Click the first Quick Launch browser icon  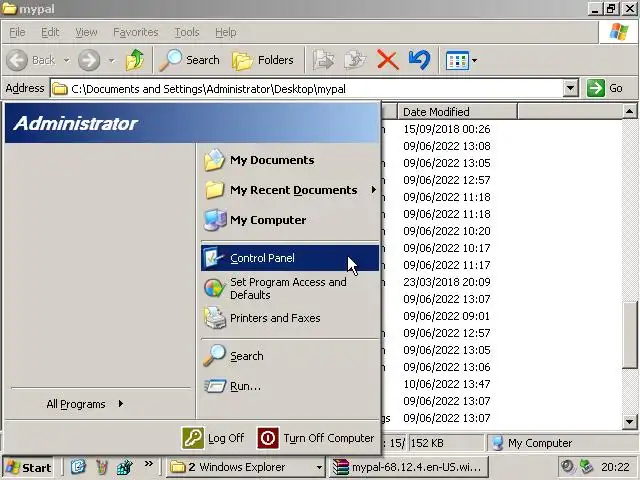pos(78,467)
